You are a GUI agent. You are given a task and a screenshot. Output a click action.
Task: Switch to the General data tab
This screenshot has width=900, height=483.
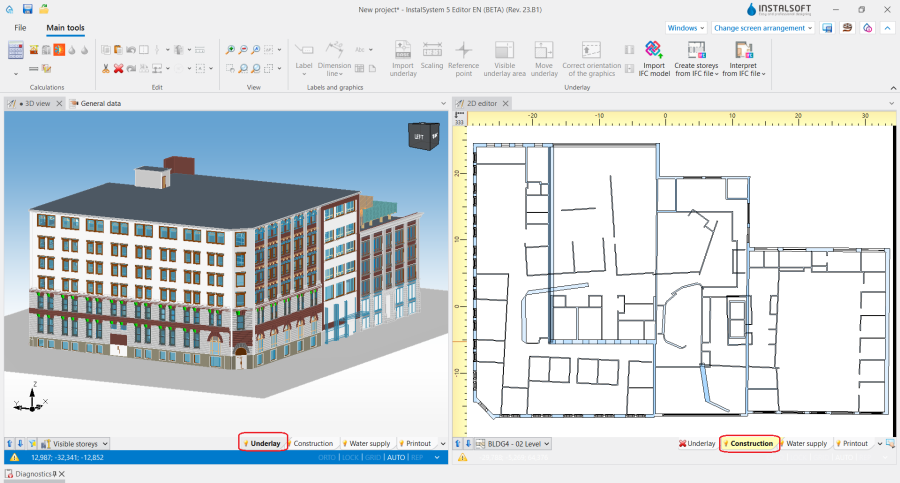click(x=95, y=103)
